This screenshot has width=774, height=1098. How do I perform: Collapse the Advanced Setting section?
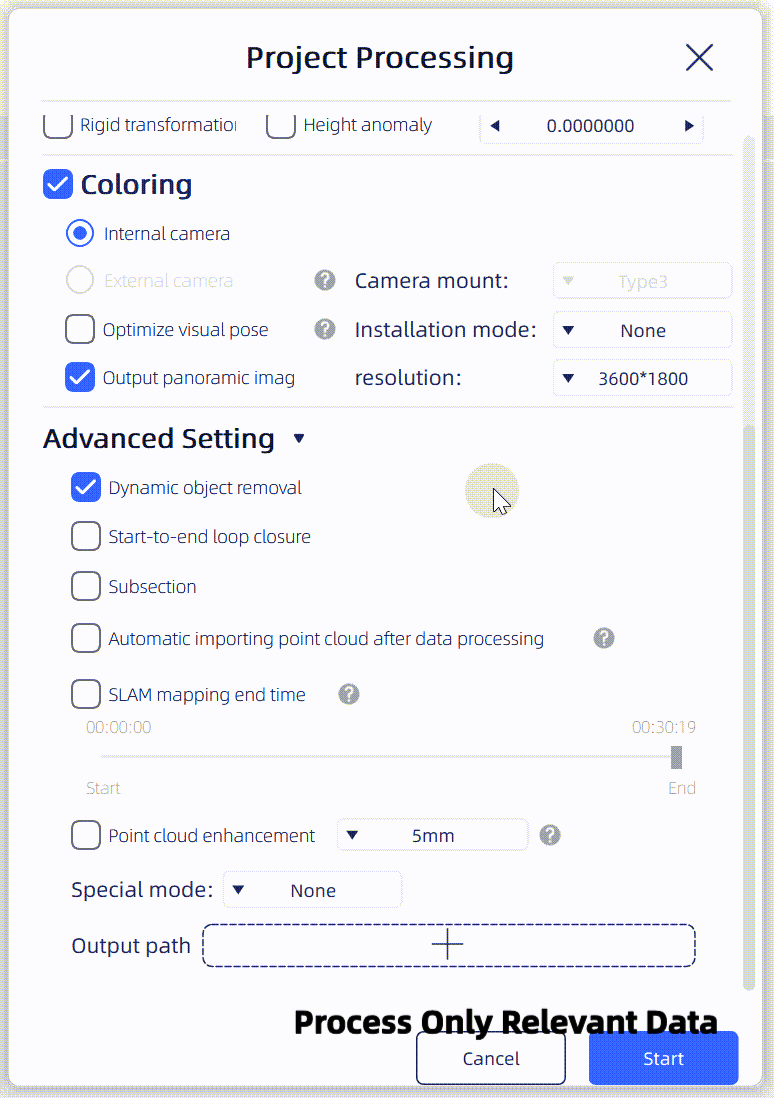coord(298,439)
